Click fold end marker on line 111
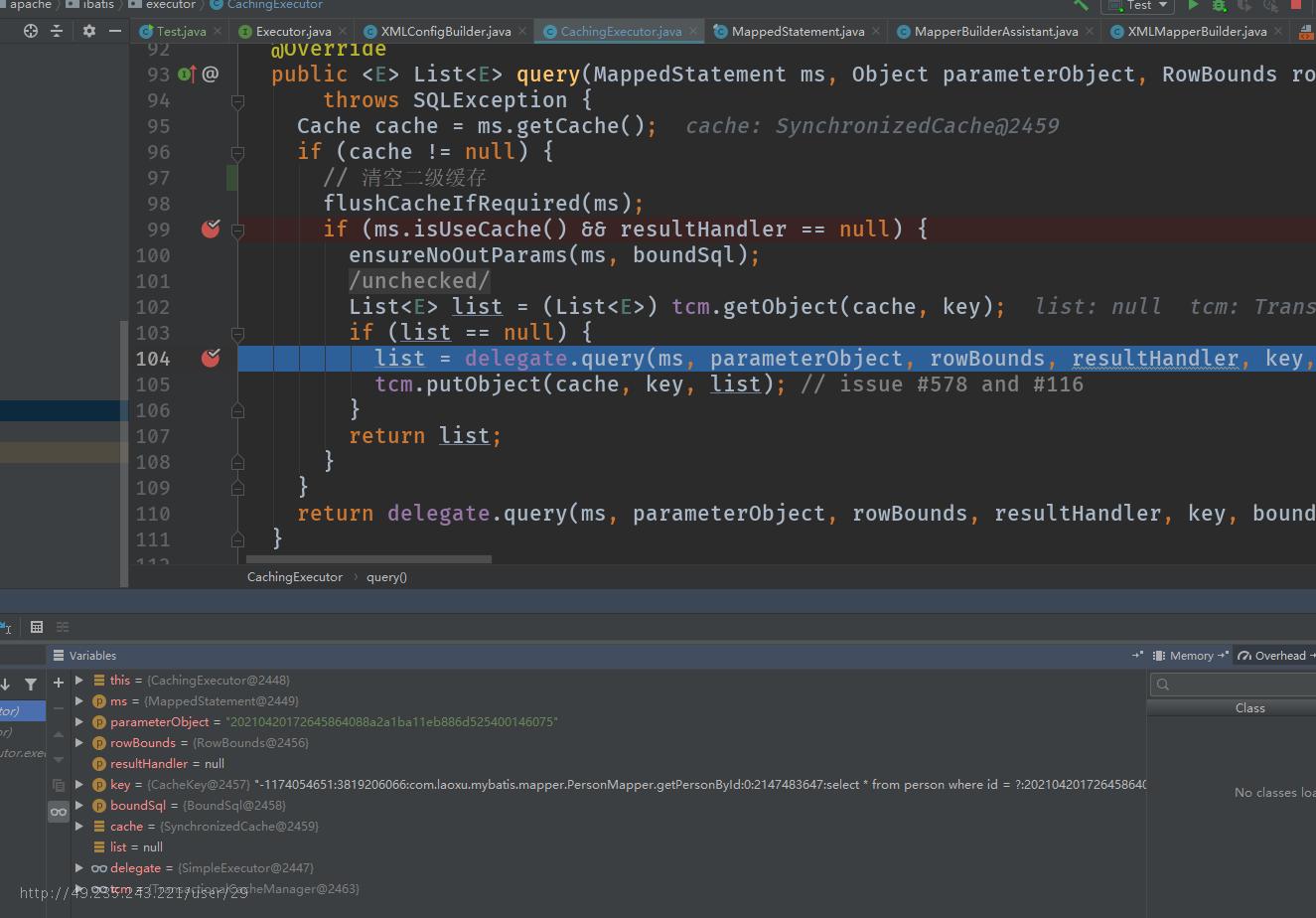This screenshot has width=1316, height=918. point(237,538)
